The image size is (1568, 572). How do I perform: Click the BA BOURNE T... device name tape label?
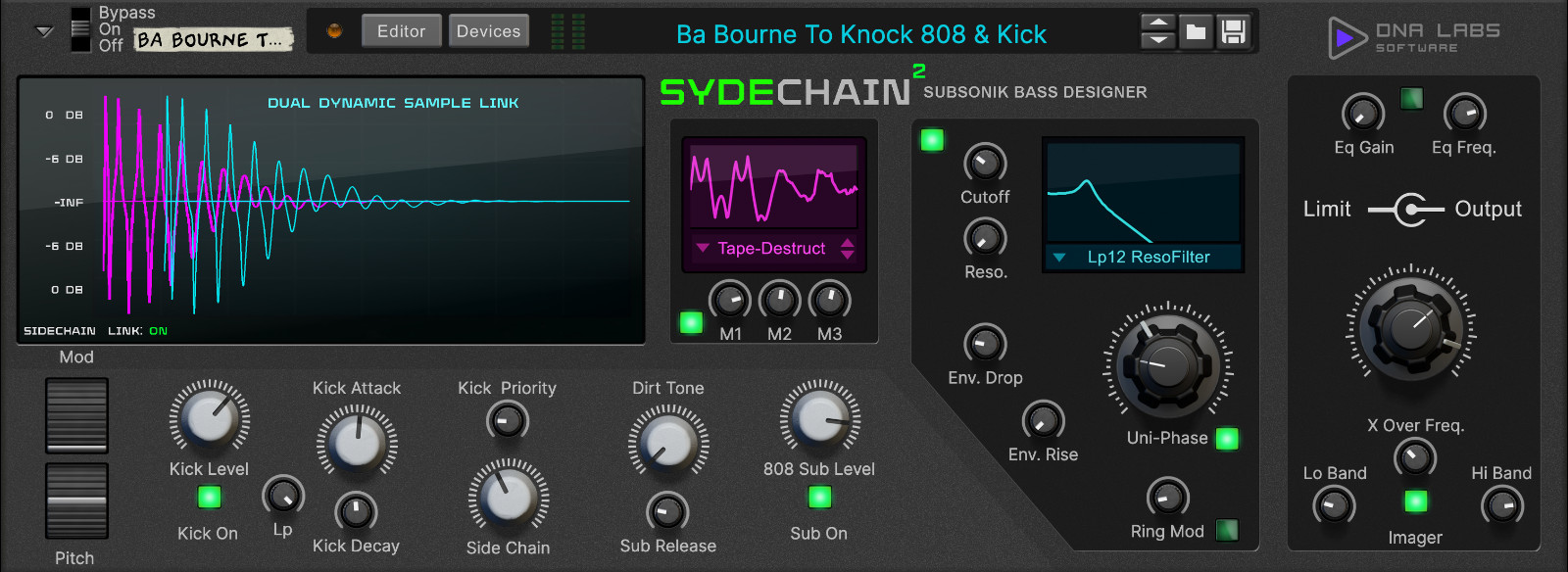coord(214,39)
